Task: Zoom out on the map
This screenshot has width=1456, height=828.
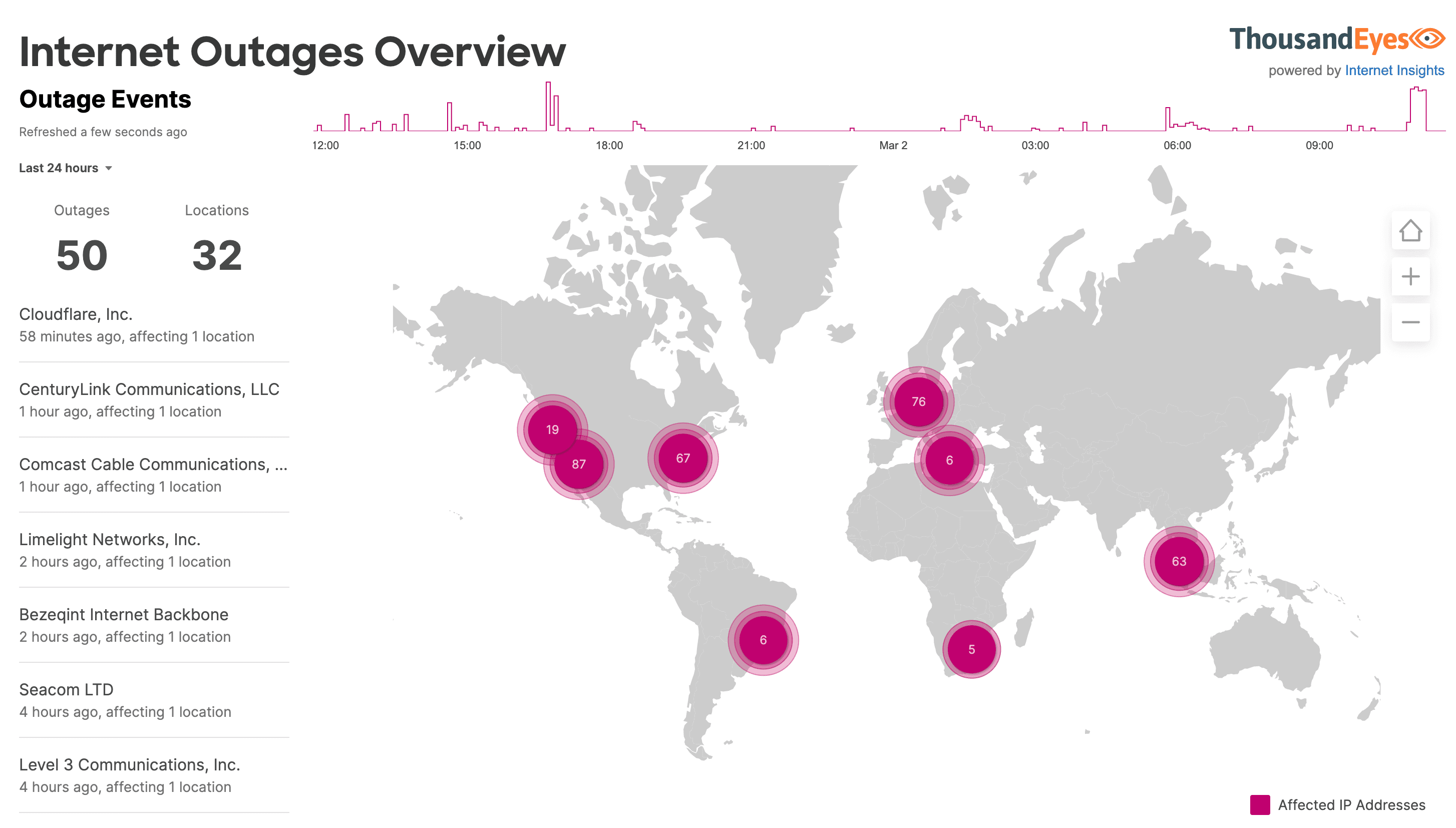Action: 1410,322
